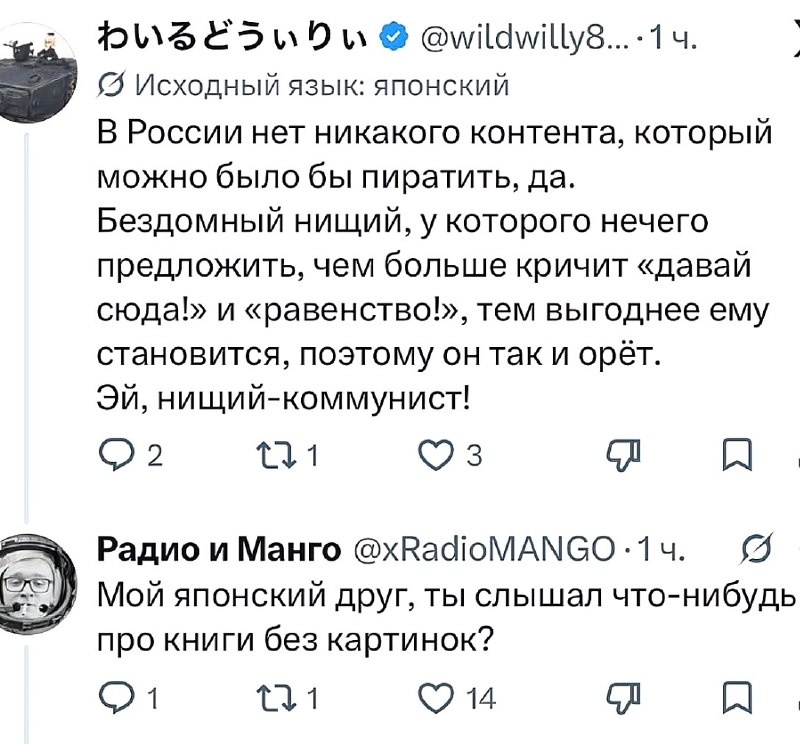This screenshot has height=744, width=800.
Task: Open the first tweet's 1 ч. timestamp
Action: [x=672, y=38]
